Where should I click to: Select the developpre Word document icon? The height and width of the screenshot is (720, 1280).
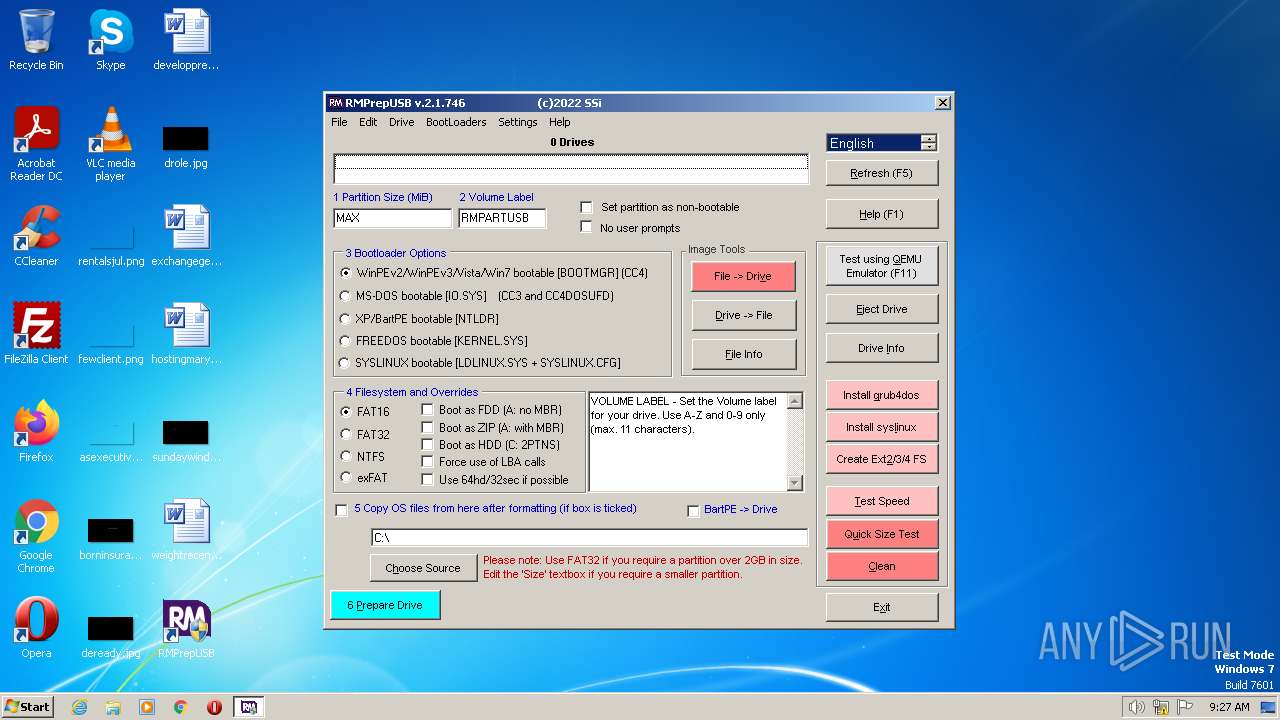[186, 40]
